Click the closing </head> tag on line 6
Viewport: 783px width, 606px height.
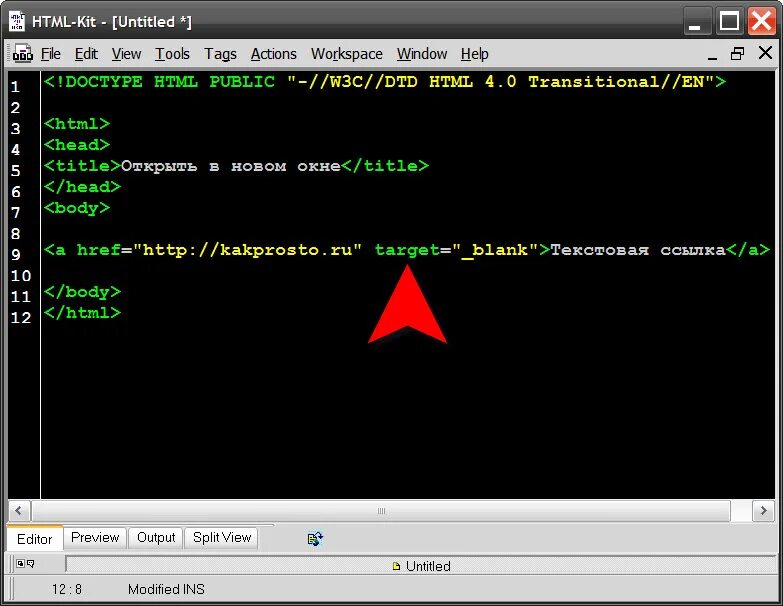82,187
